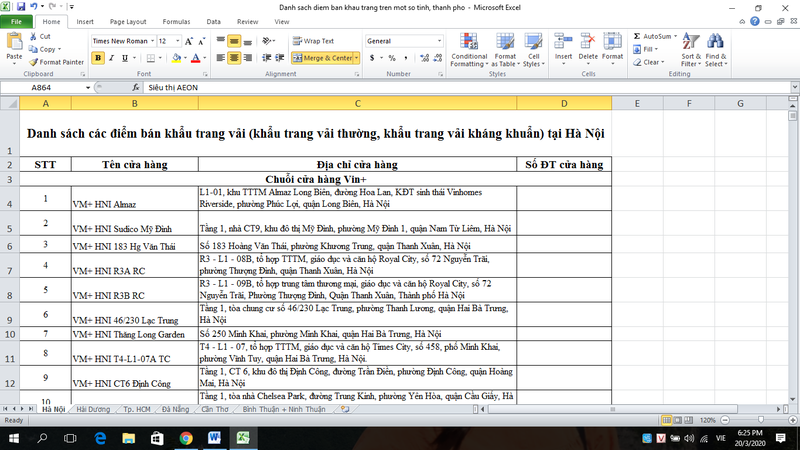This screenshot has width=800, height=450.
Task: Align text left
Action: click(x=220, y=58)
